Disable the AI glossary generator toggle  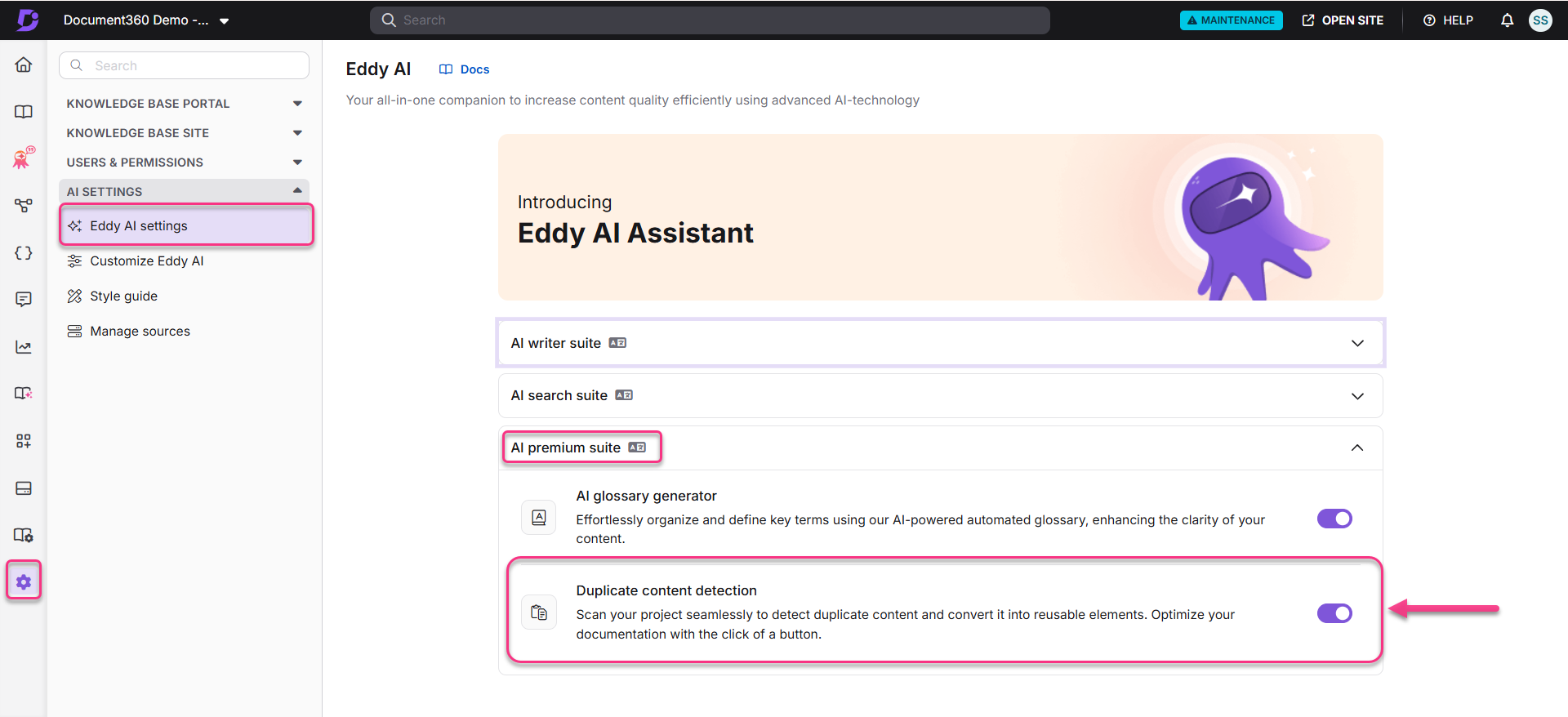pyautogui.click(x=1334, y=519)
